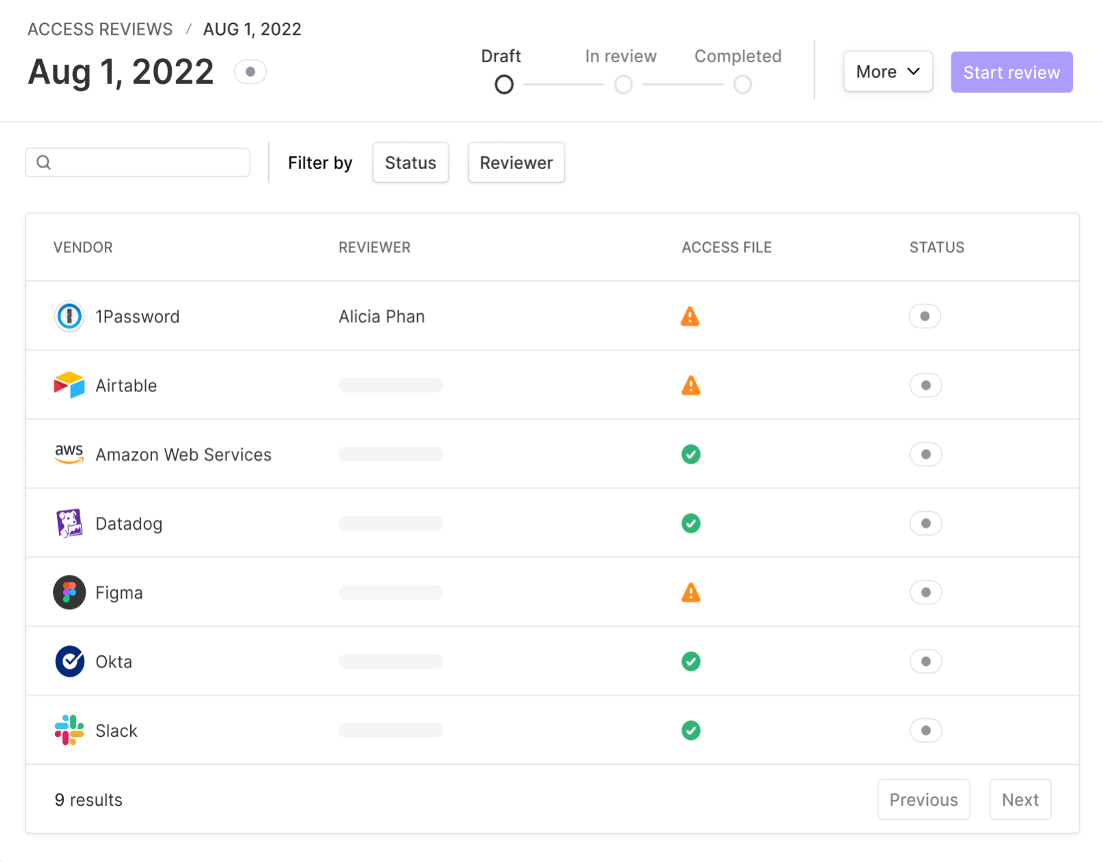Click the Okta vendor name

tap(114, 661)
